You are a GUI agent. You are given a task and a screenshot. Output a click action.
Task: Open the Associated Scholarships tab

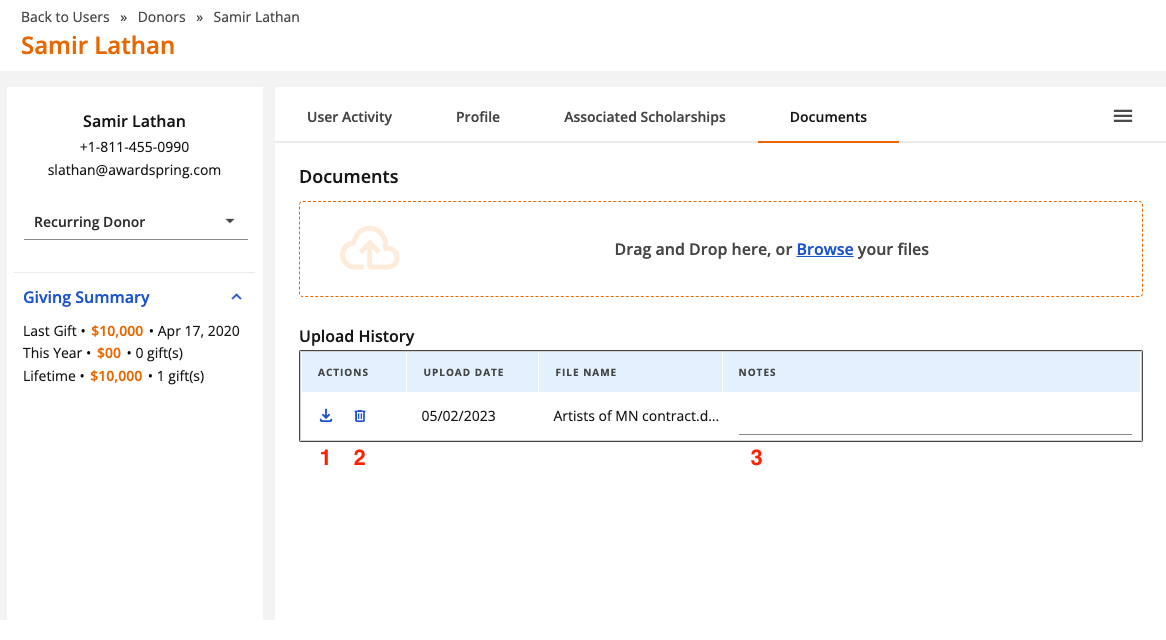[x=644, y=117]
